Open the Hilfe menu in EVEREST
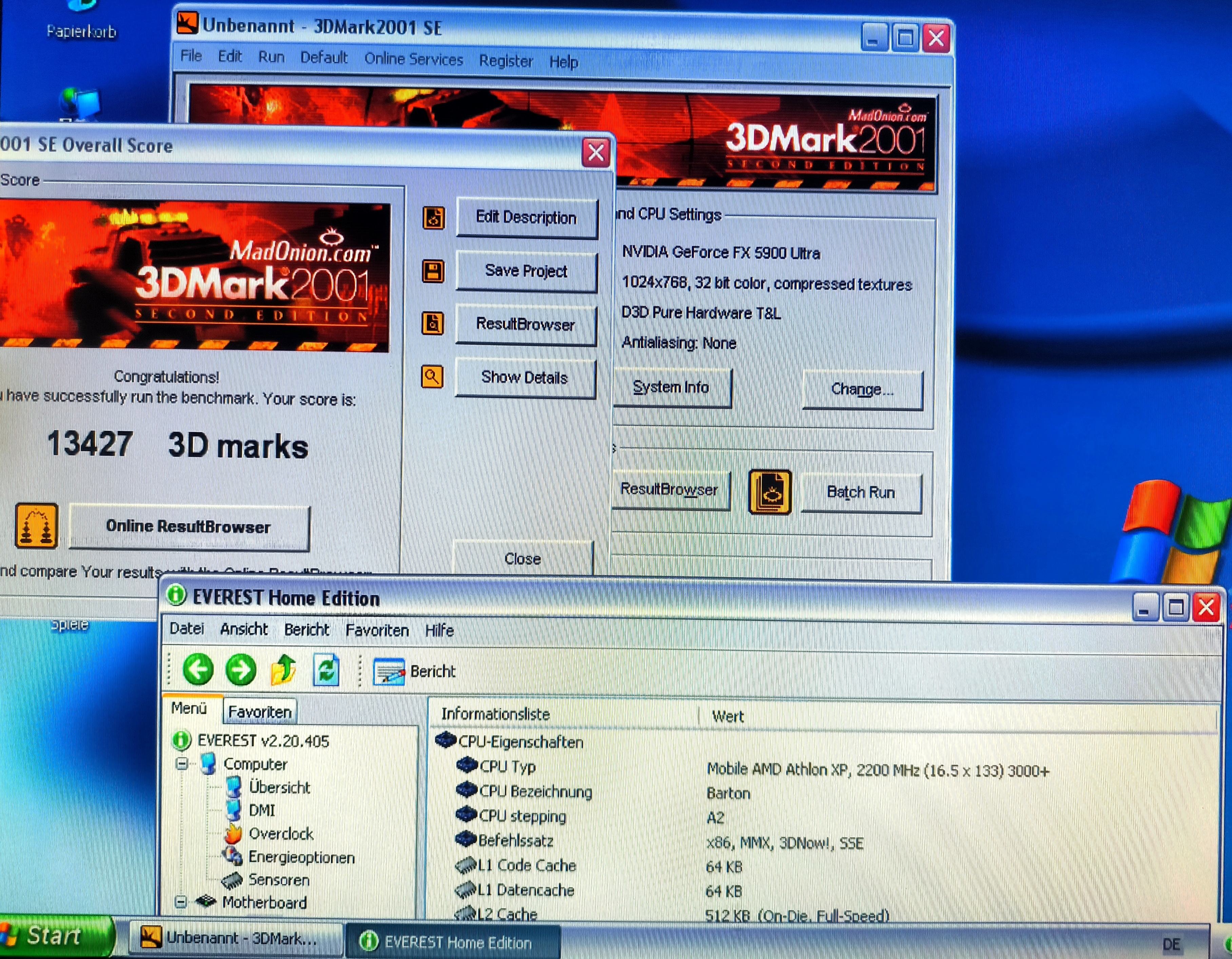Image resolution: width=1232 pixels, height=959 pixels. click(439, 631)
